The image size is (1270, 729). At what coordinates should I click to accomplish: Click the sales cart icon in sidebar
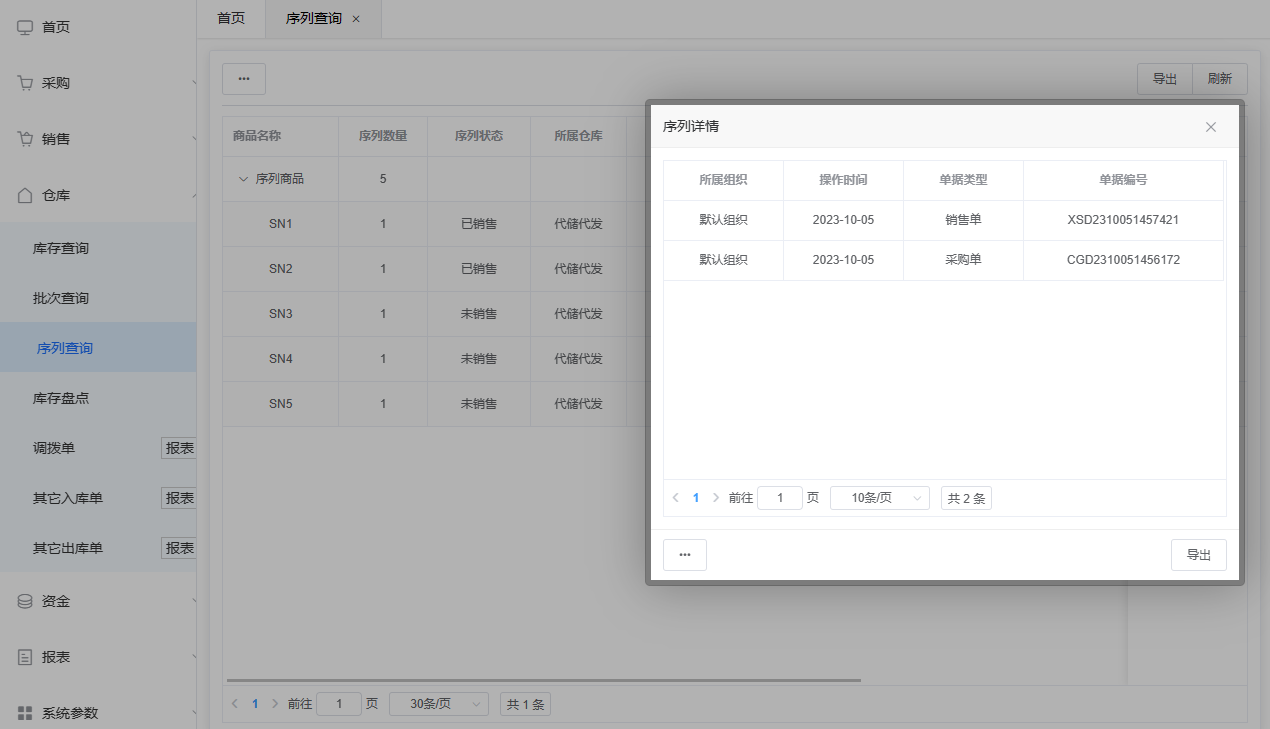26,139
